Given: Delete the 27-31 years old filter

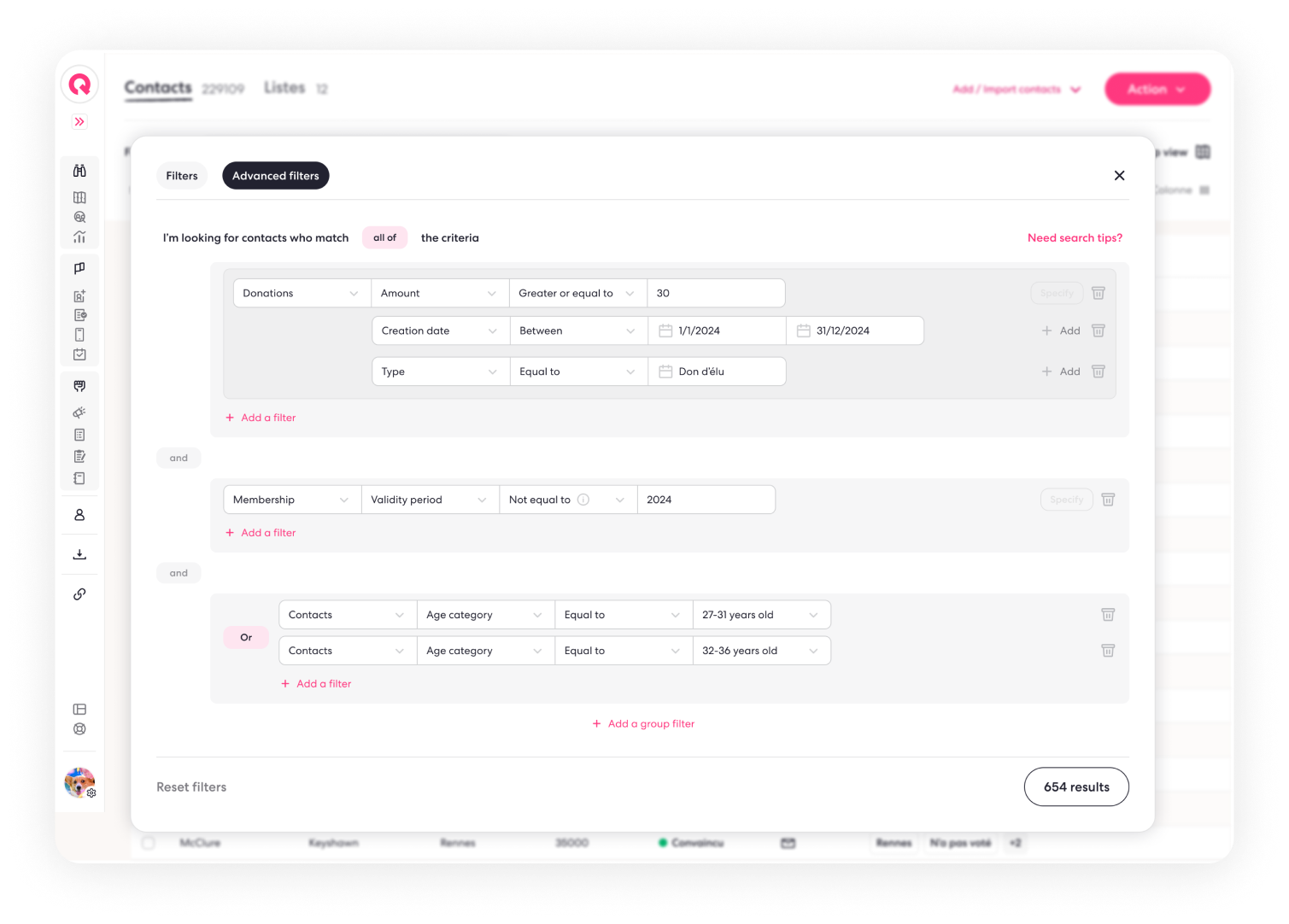Looking at the screenshot, I should pos(1108,615).
